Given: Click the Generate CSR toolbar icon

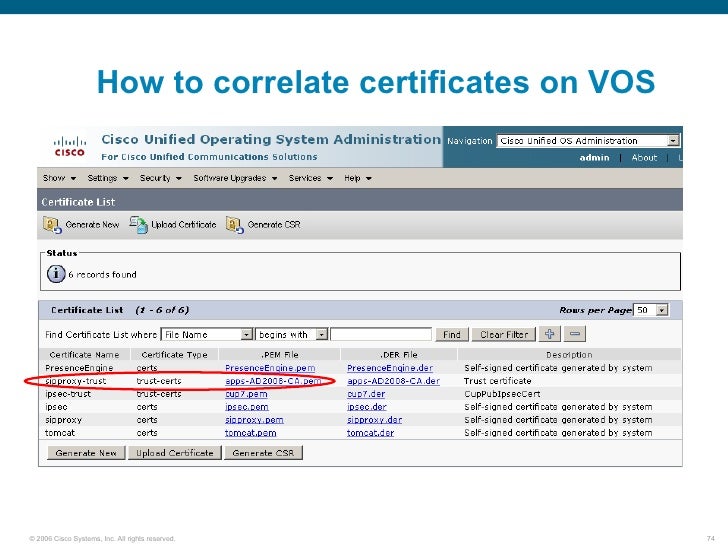Looking at the screenshot, I should [234, 225].
